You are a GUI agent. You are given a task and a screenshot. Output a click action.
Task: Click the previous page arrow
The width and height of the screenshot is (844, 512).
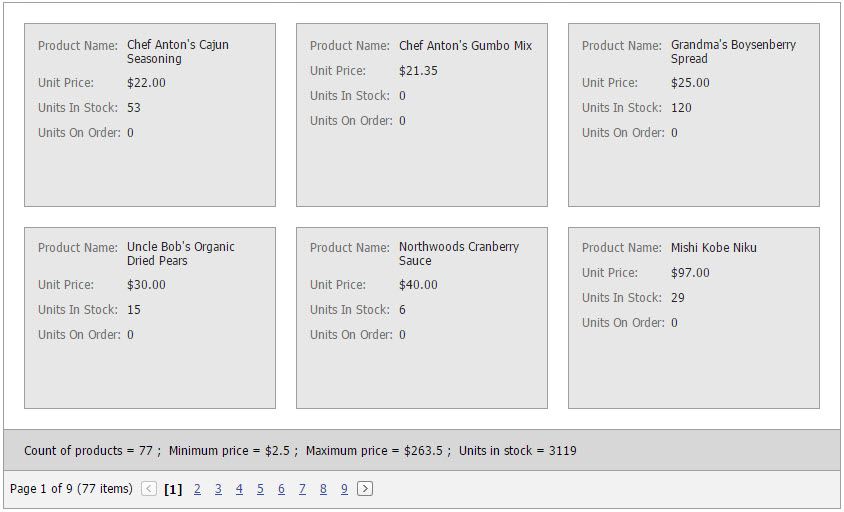[149, 489]
